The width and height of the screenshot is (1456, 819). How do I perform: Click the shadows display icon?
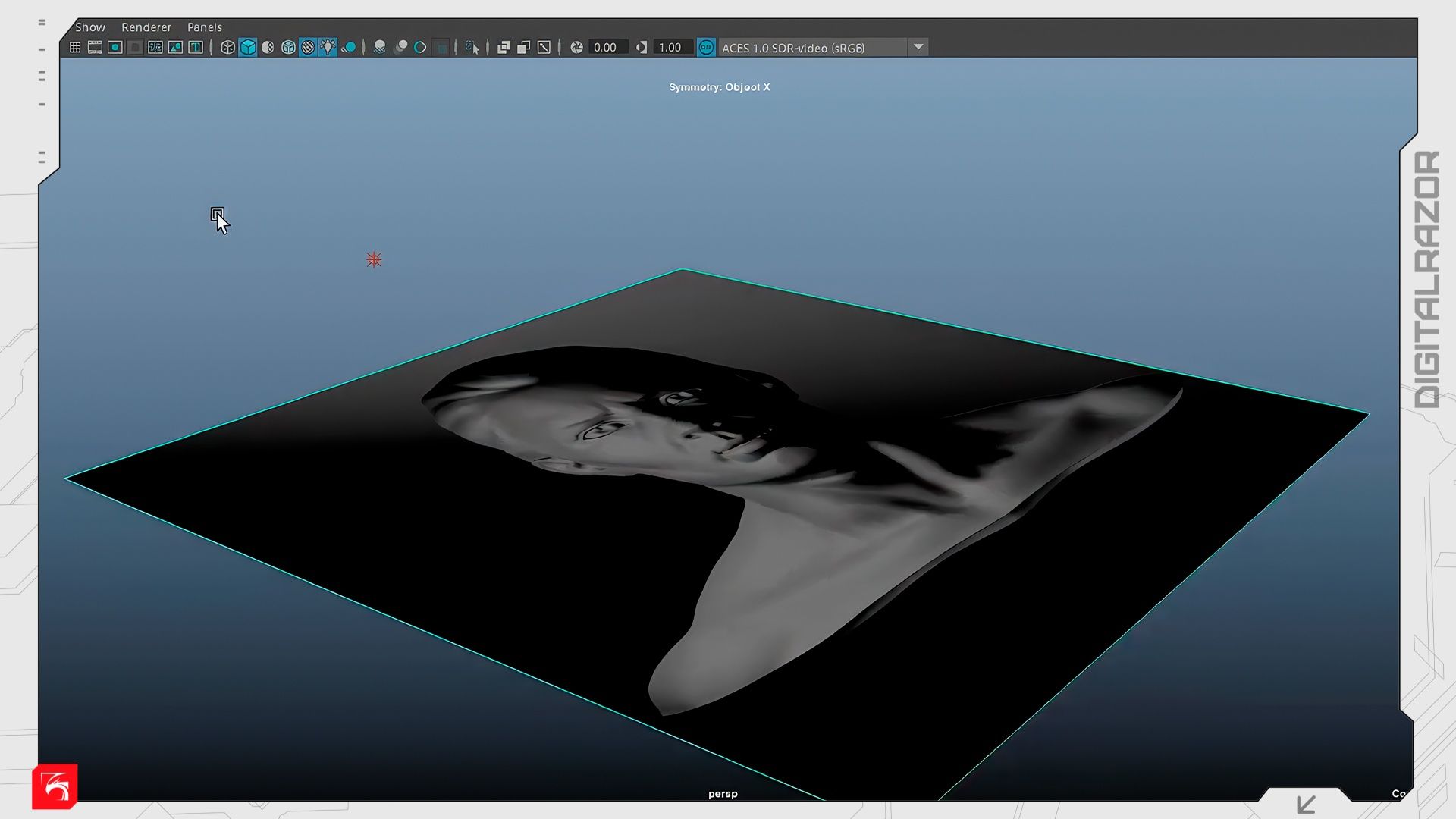point(349,47)
